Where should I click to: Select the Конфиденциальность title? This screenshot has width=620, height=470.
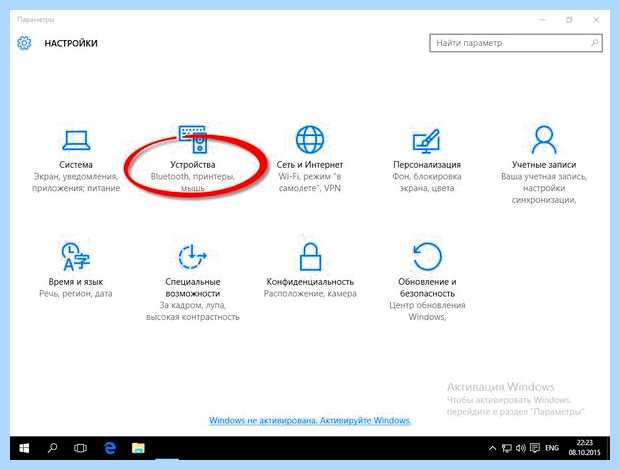tap(310, 282)
